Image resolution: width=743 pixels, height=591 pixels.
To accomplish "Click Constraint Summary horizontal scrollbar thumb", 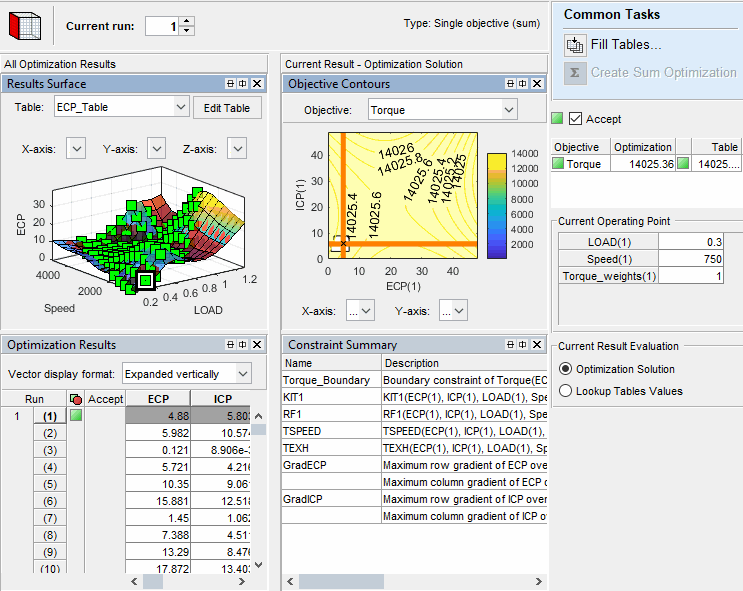I will point(341,581).
